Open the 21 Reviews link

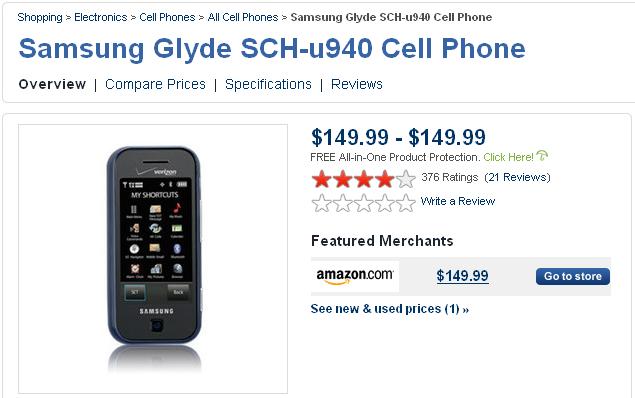pyautogui.click(x=518, y=177)
